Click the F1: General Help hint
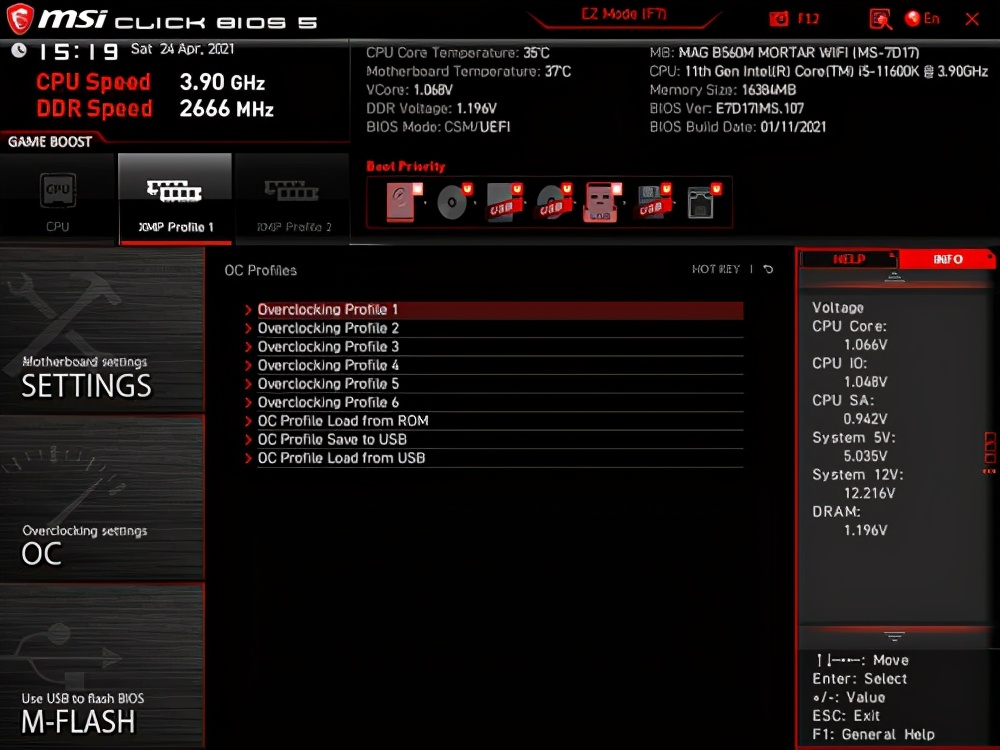This screenshot has height=750, width=1000. (x=873, y=735)
